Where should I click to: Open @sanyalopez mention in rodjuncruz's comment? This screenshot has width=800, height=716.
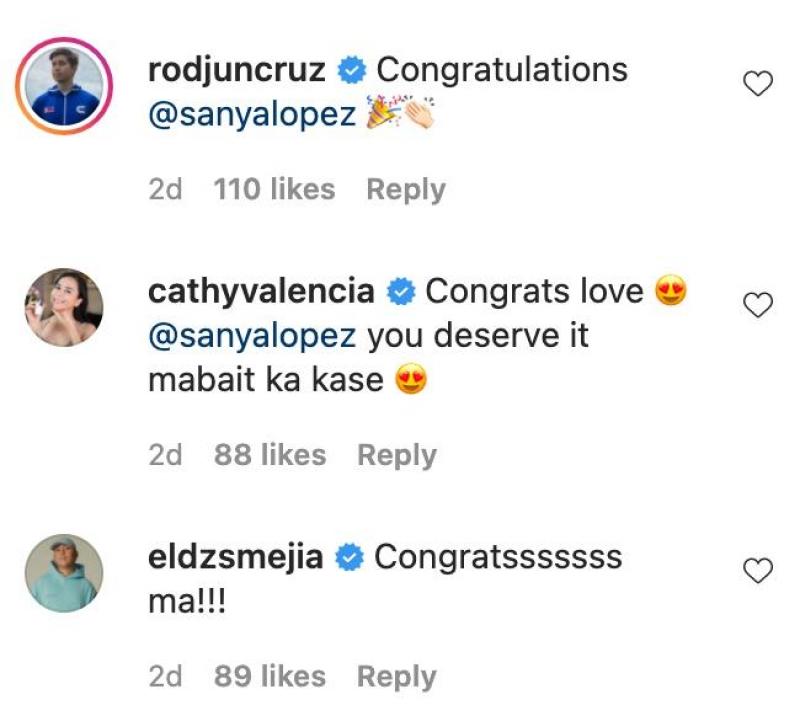252,114
